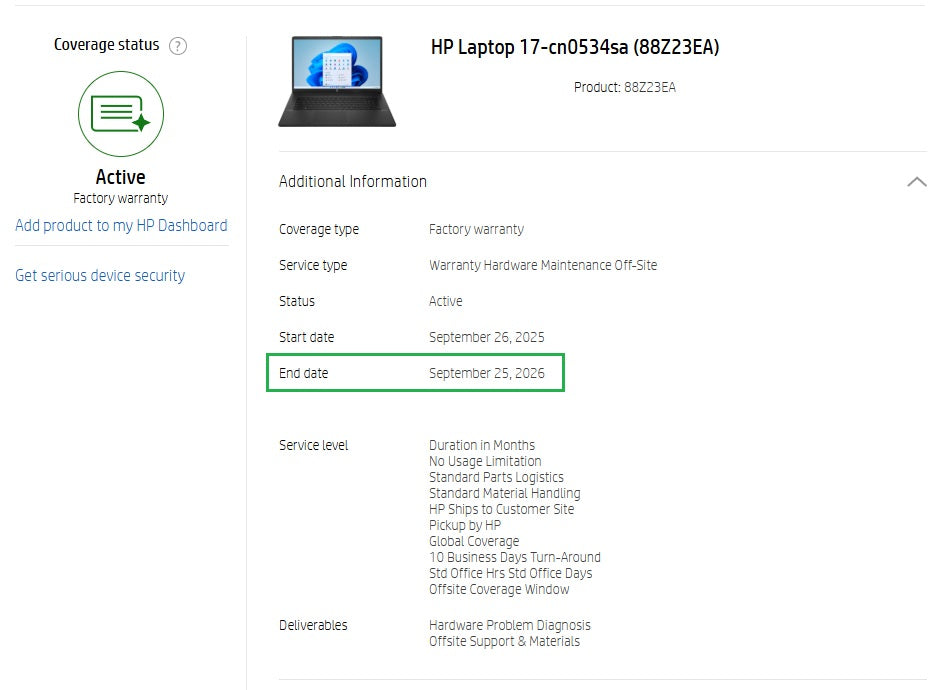Viewport: 951px width, 690px height.
Task: Select the No Usage Limitation line
Action: pyautogui.click(x=485, y=461)
